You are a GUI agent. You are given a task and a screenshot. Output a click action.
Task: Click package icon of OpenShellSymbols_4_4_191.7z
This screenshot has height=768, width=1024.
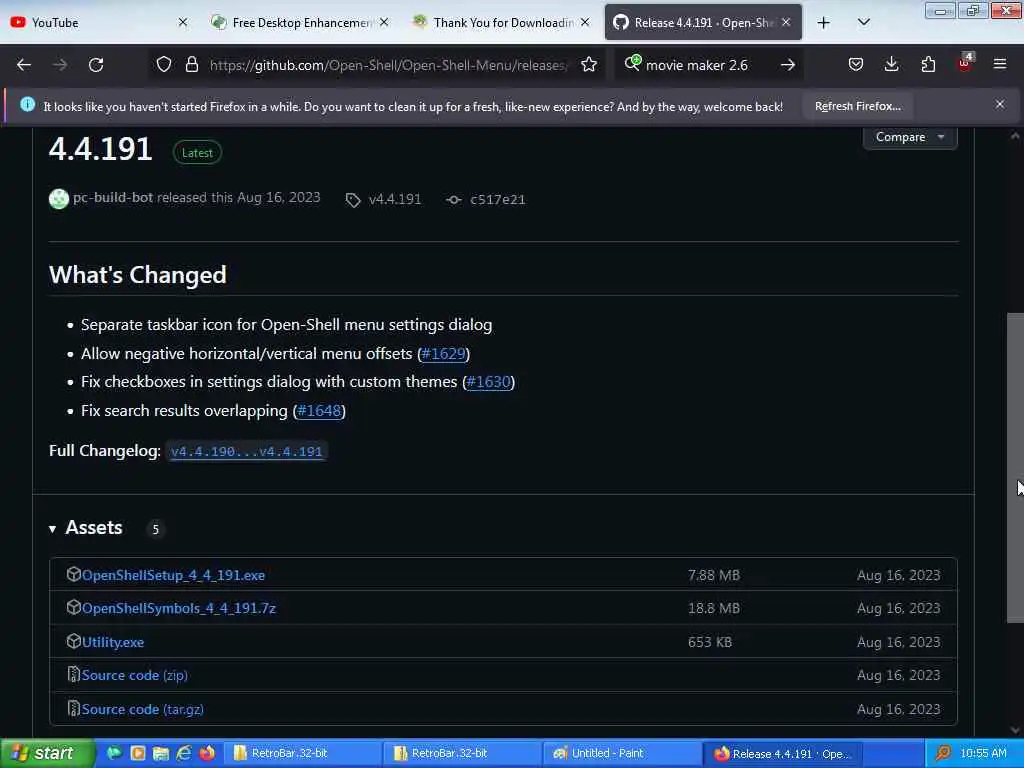[x=74, y=607]
